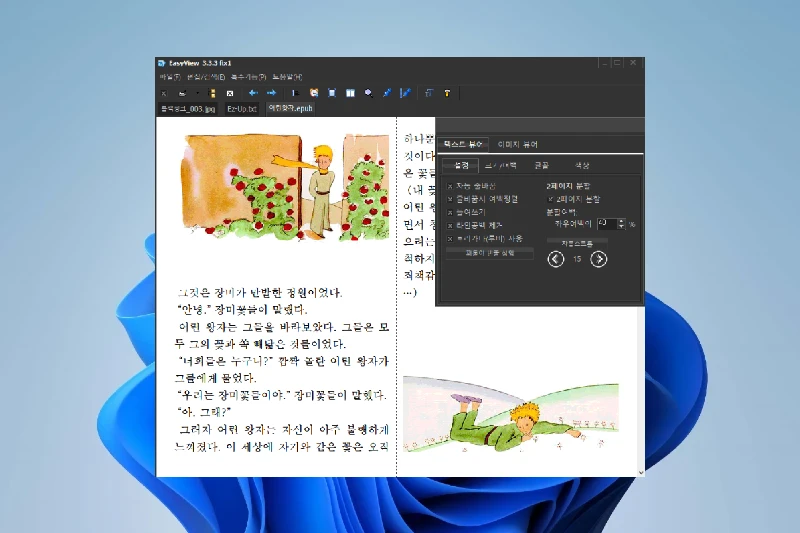The height and width of the screenshot is (533, 800).
Task: Click the alarm clock toolbar icon
Action: pos(314,93)
